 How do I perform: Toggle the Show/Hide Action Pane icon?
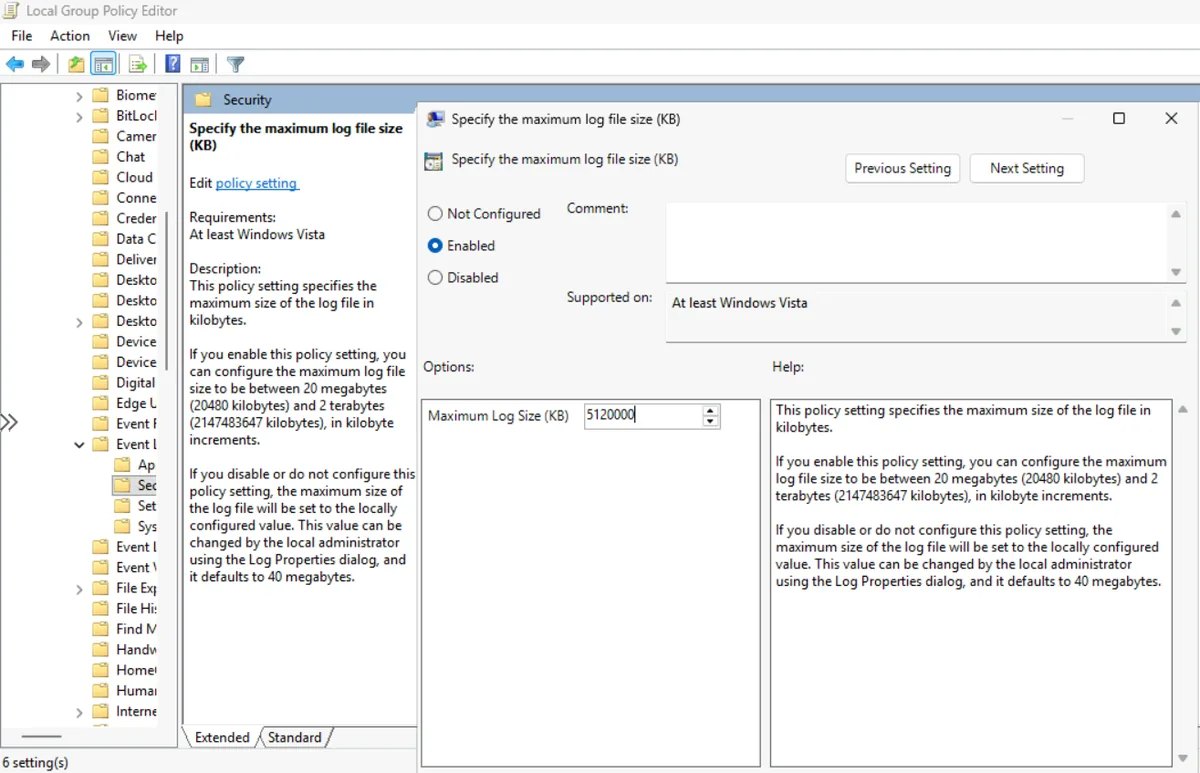pos(199,65)
